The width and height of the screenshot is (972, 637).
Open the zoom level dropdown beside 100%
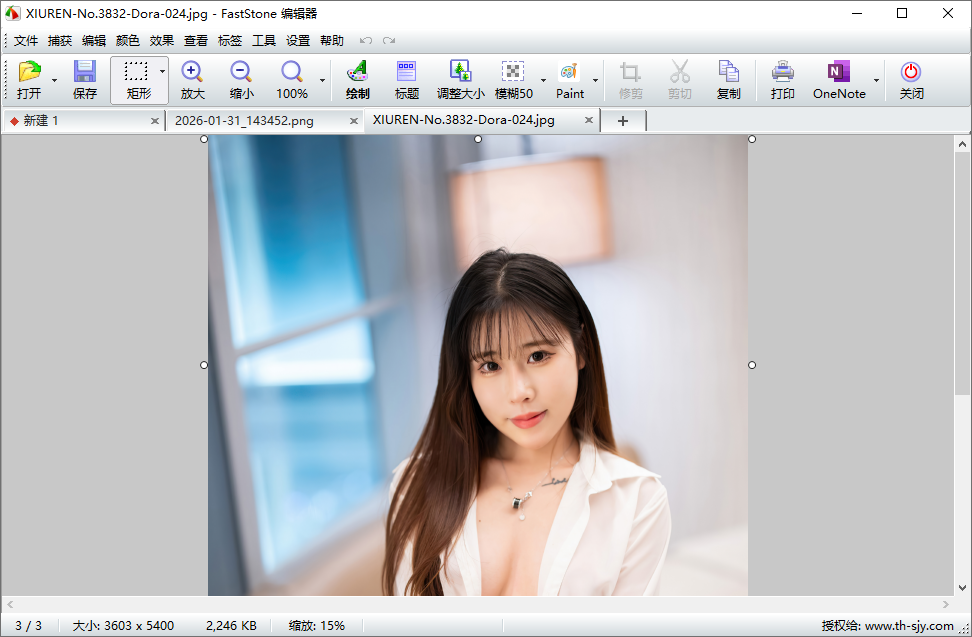click(322, 80)
